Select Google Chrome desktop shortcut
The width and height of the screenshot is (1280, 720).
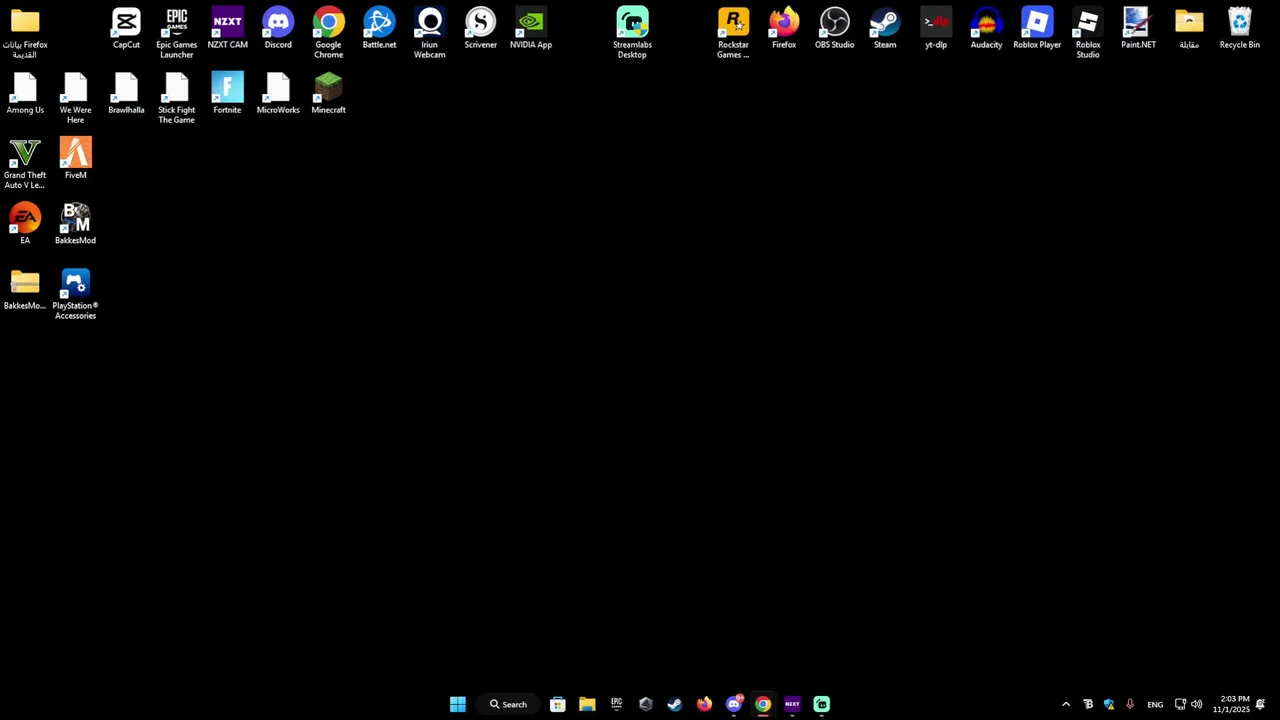pyautogui.click(x=328, y=33)
